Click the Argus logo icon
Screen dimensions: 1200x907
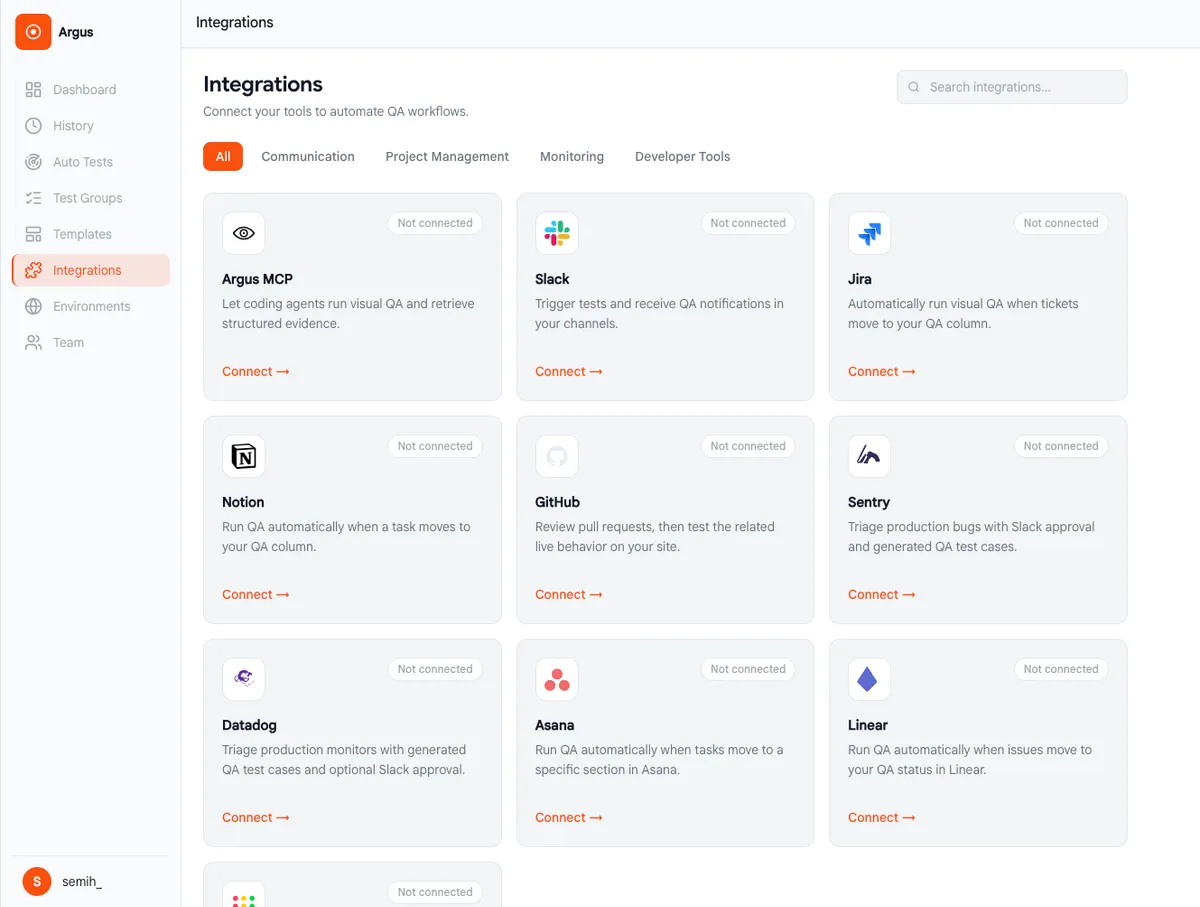pyautogui.click(x=33, y=32)
